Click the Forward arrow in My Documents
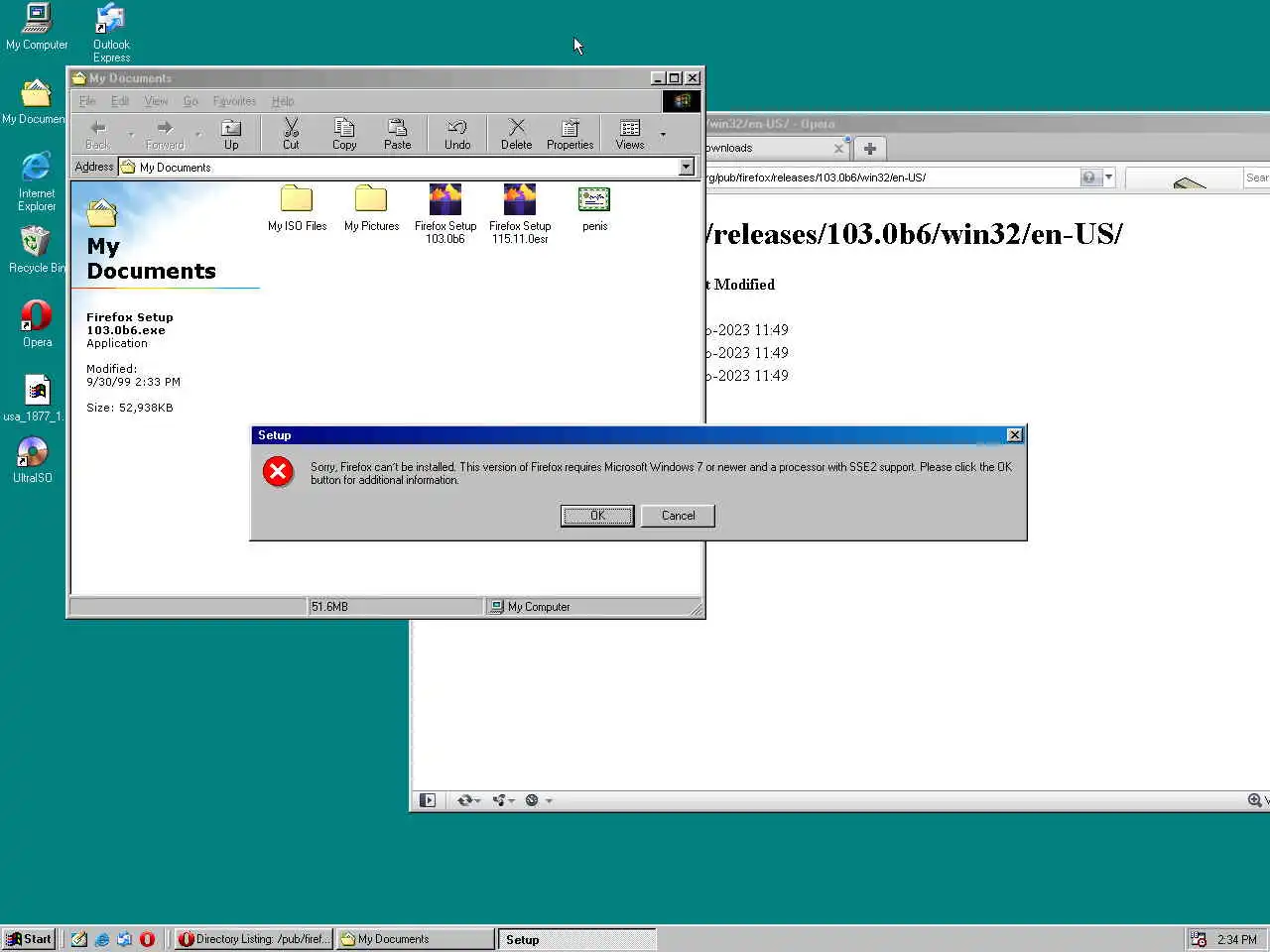 coord(165,134)
